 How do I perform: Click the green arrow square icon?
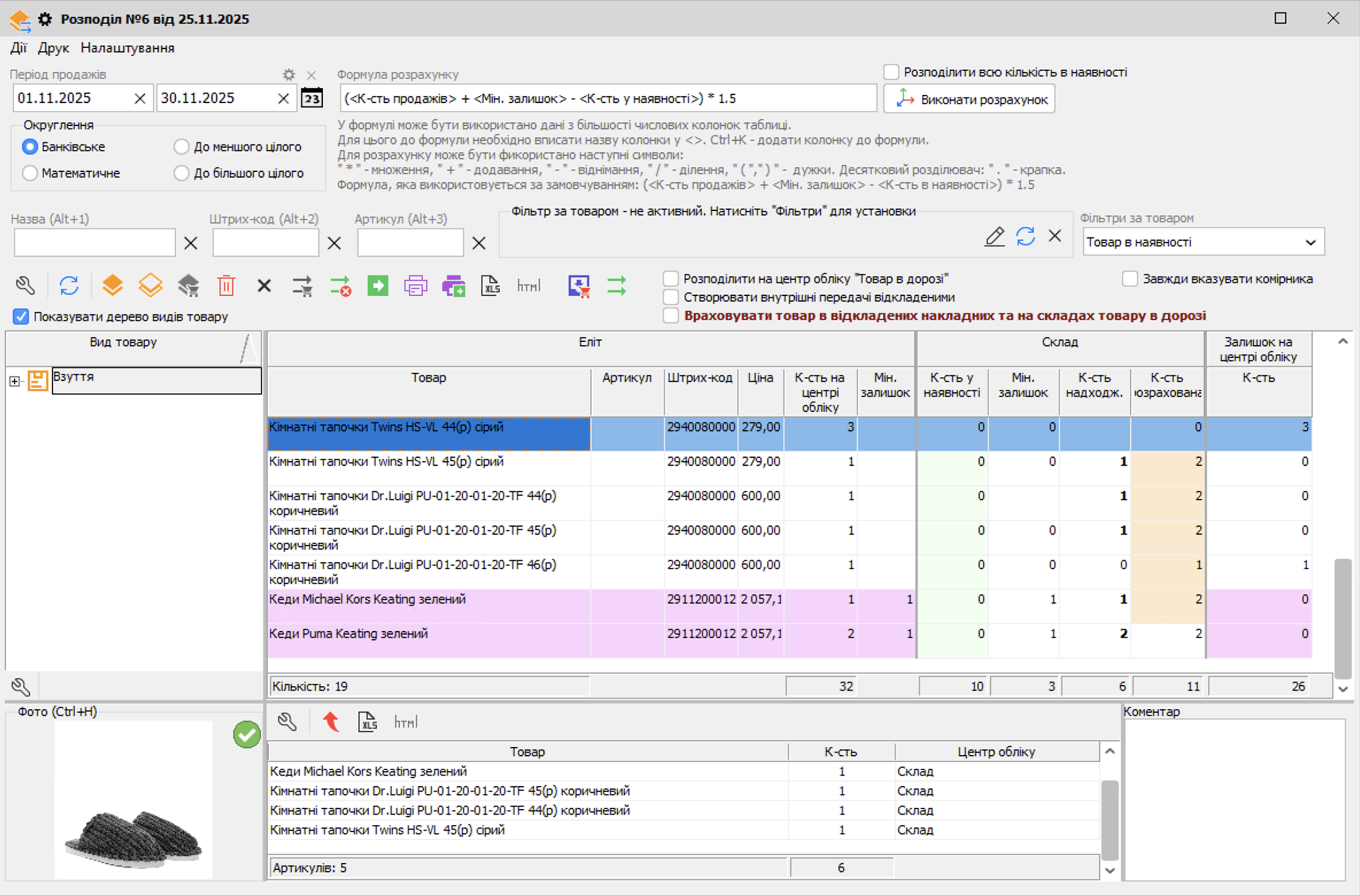point(378,285)
